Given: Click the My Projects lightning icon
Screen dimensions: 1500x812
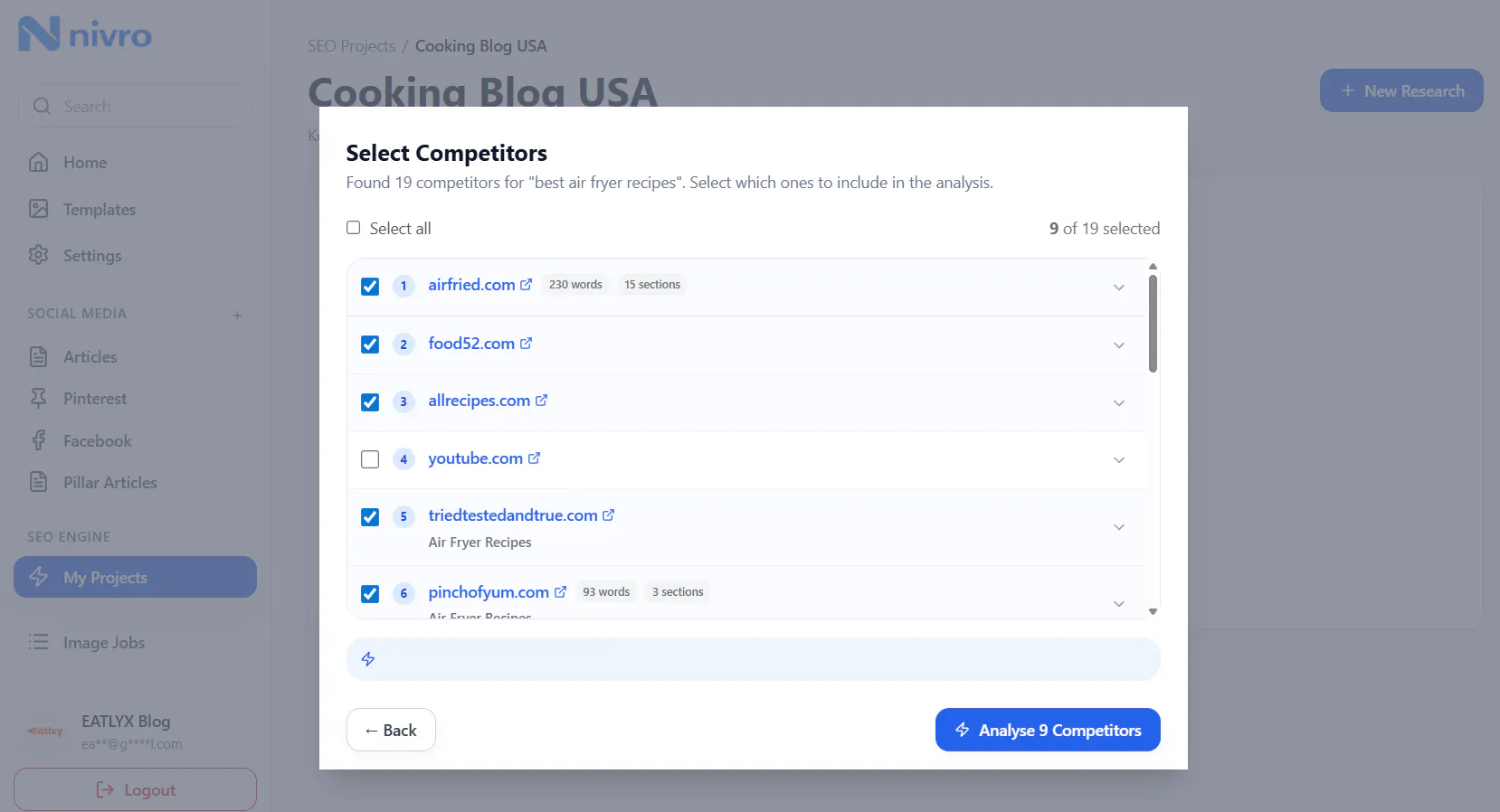Looking at the screenshot, I should (38, 577).
